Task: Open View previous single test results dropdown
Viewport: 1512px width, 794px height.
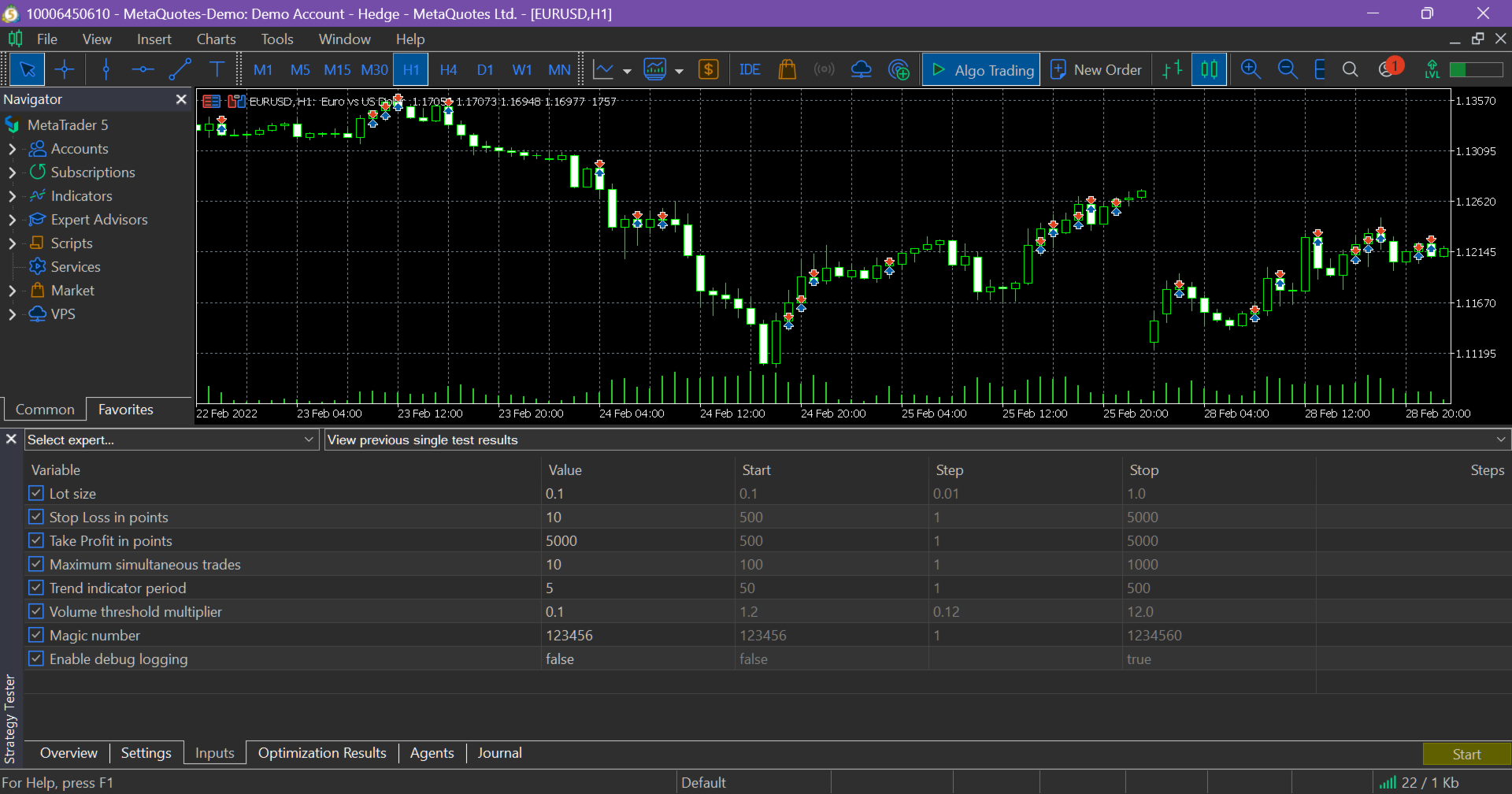Action: point(917,440)
